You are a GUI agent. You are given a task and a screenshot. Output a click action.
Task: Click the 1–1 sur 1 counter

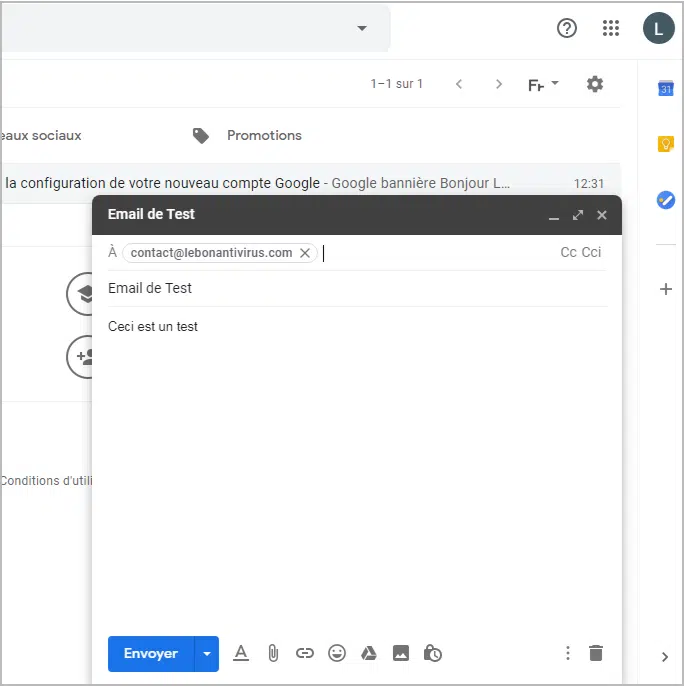[x=396, y=84]
